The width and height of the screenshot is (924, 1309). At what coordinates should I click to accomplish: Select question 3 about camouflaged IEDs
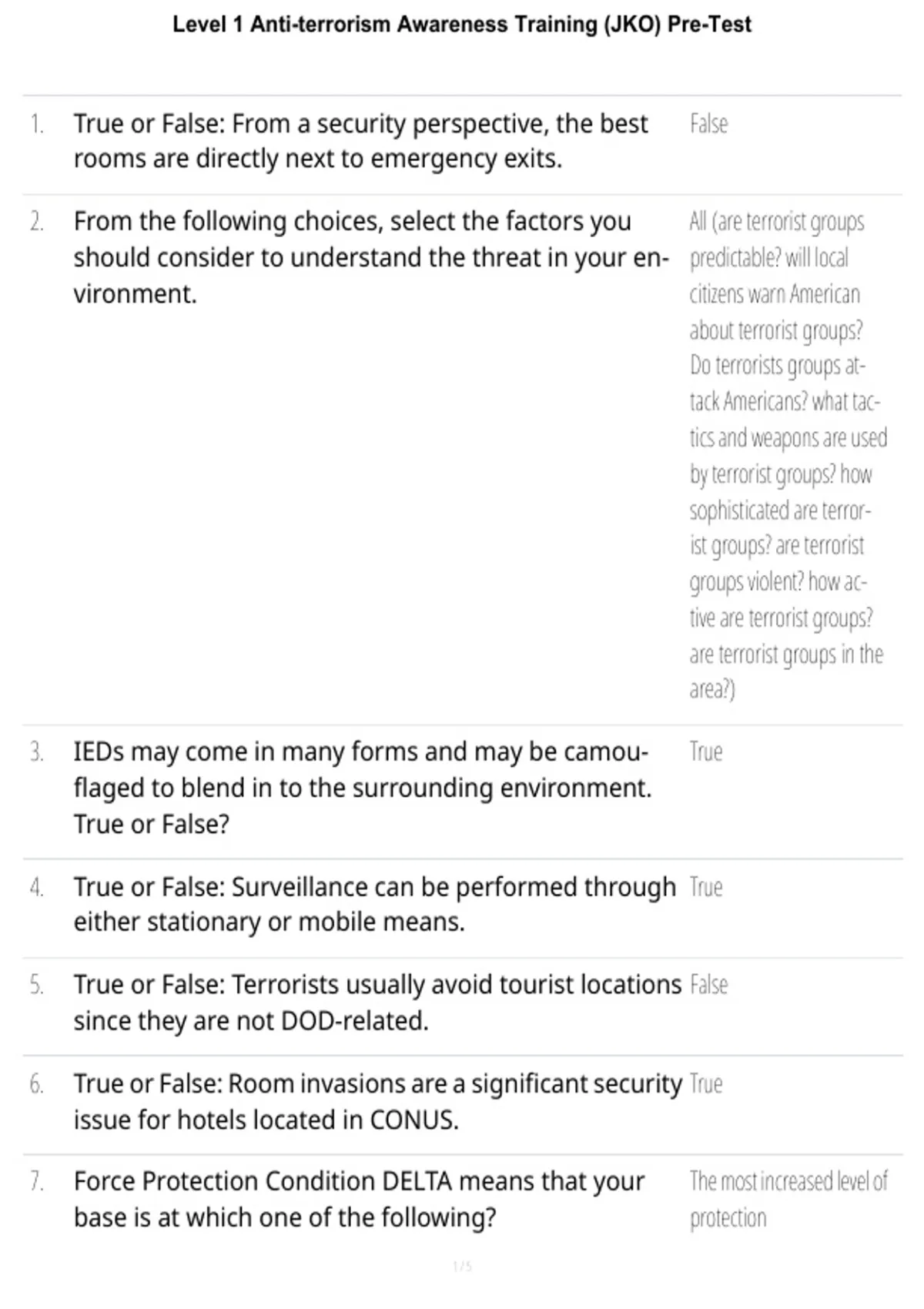[363, 788]
